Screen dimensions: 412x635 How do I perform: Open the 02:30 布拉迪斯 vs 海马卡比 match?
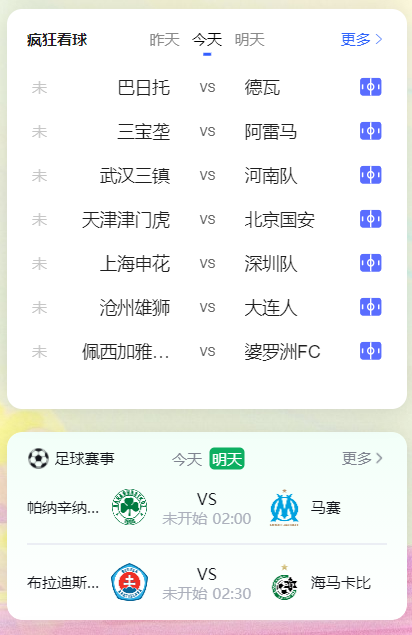(207, 583)
